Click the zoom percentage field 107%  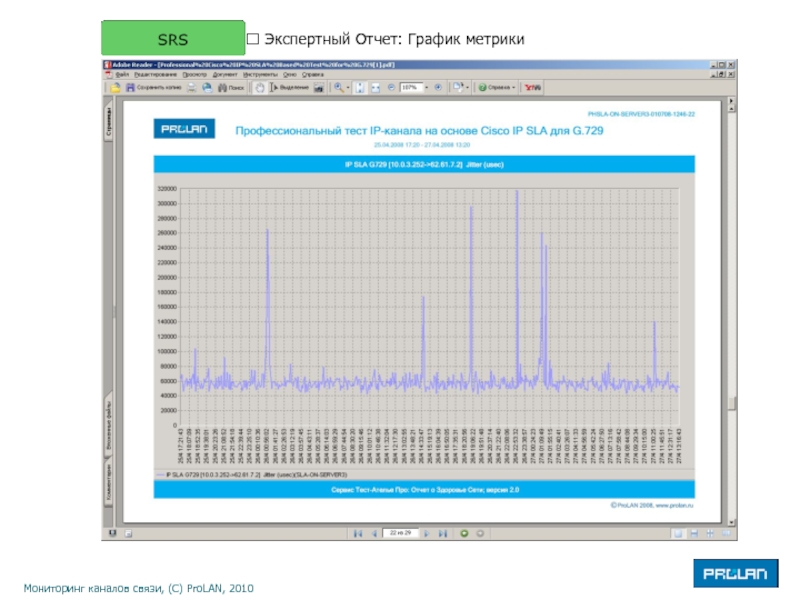pyautogui.click(x=410, y=88)
